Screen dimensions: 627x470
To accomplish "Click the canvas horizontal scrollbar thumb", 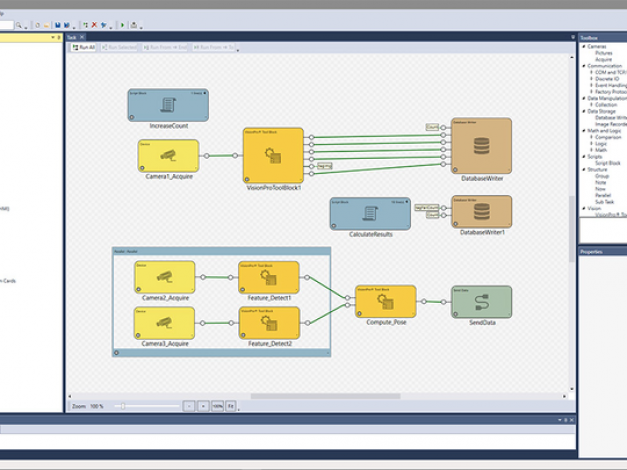I will tap(325, 396).
